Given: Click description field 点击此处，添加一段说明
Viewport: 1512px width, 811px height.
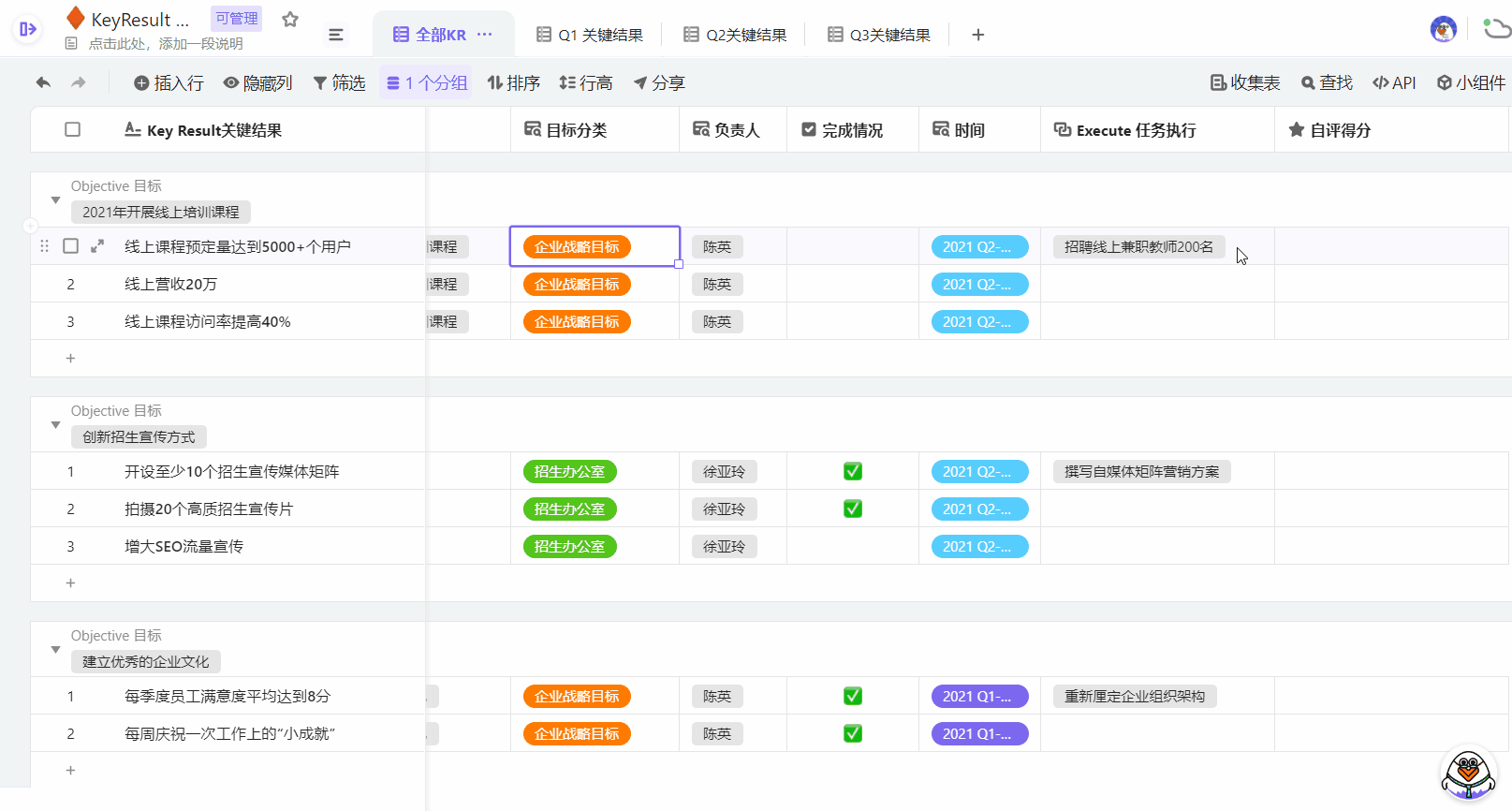Looking at the screenshot, I should click(x=165, y=43).
